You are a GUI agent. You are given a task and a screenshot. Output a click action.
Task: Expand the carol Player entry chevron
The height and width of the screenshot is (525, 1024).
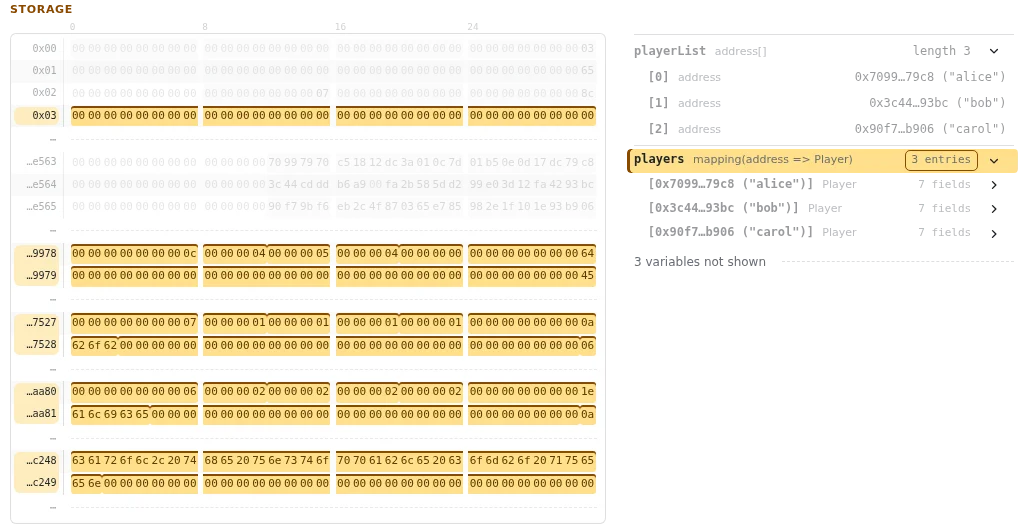point(994,233)
